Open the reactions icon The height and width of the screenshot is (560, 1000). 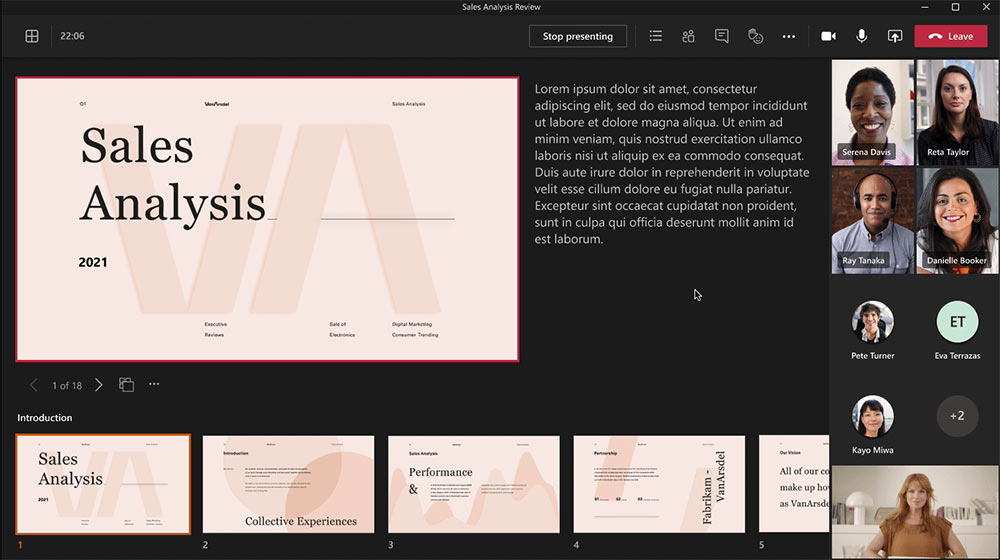pyautogui.click(x=756, y=36)
